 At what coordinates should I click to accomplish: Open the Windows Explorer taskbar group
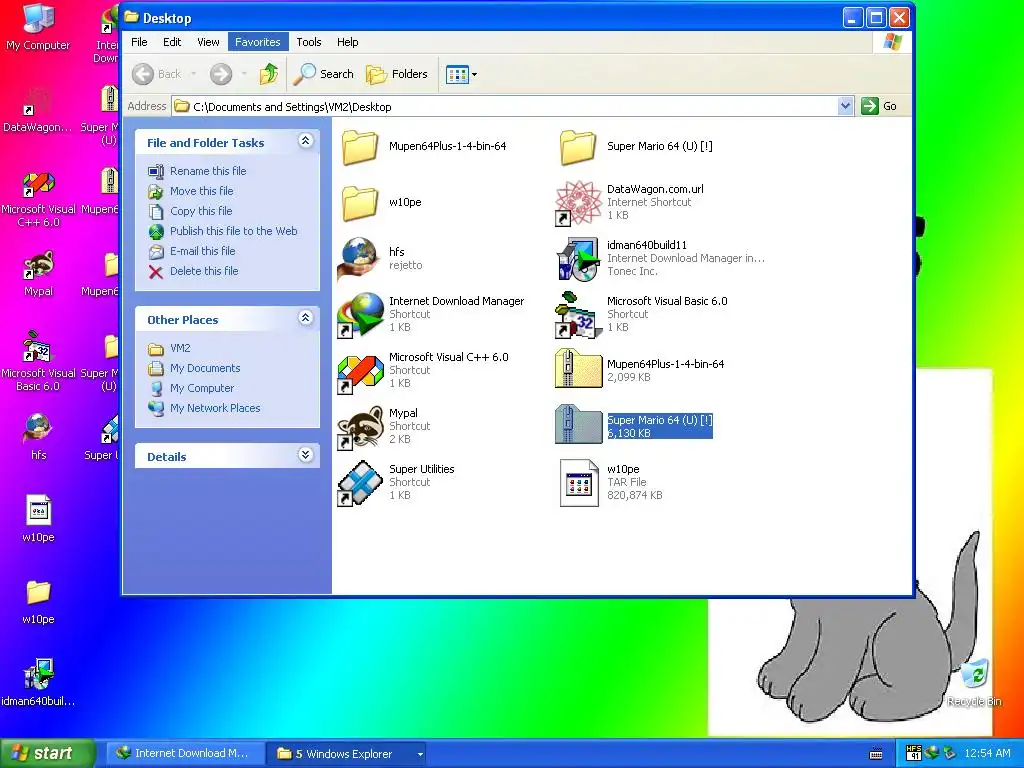(x=348, y=753)
